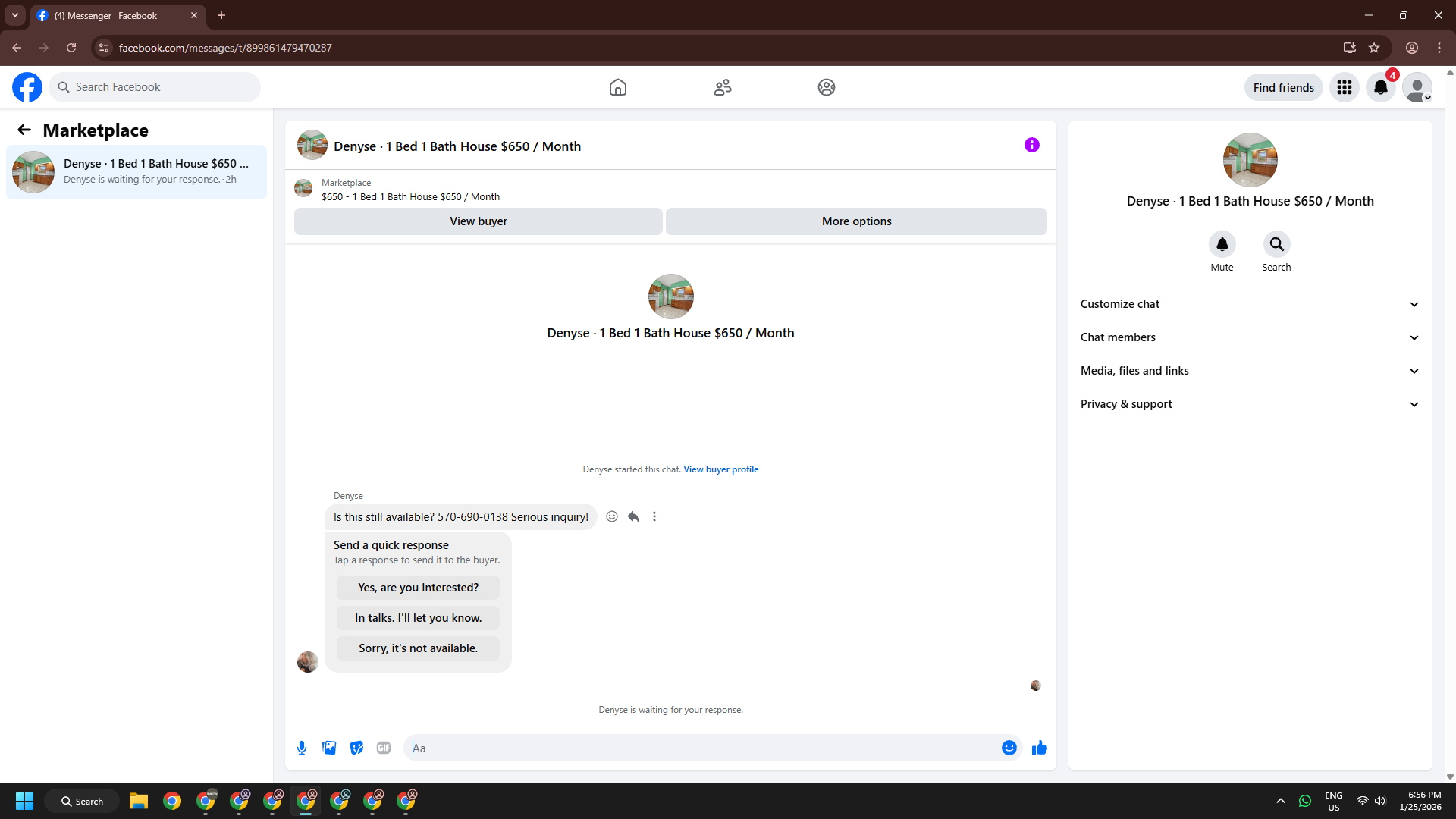This screenshot has width=1456, height=819.
Task: Click the message phone number text "570-690-0138"
Action: click(x=472, y=517)
